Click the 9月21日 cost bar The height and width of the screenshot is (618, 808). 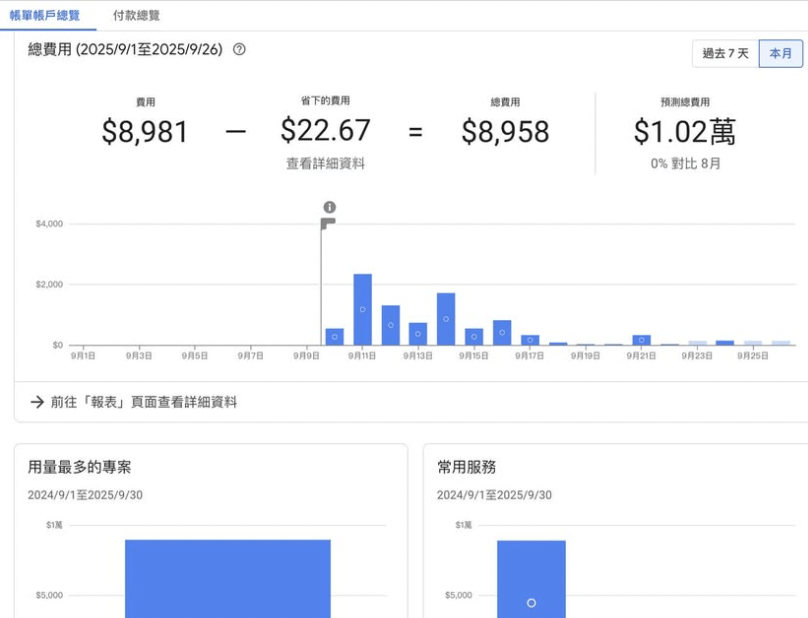(x=642, y=340)
